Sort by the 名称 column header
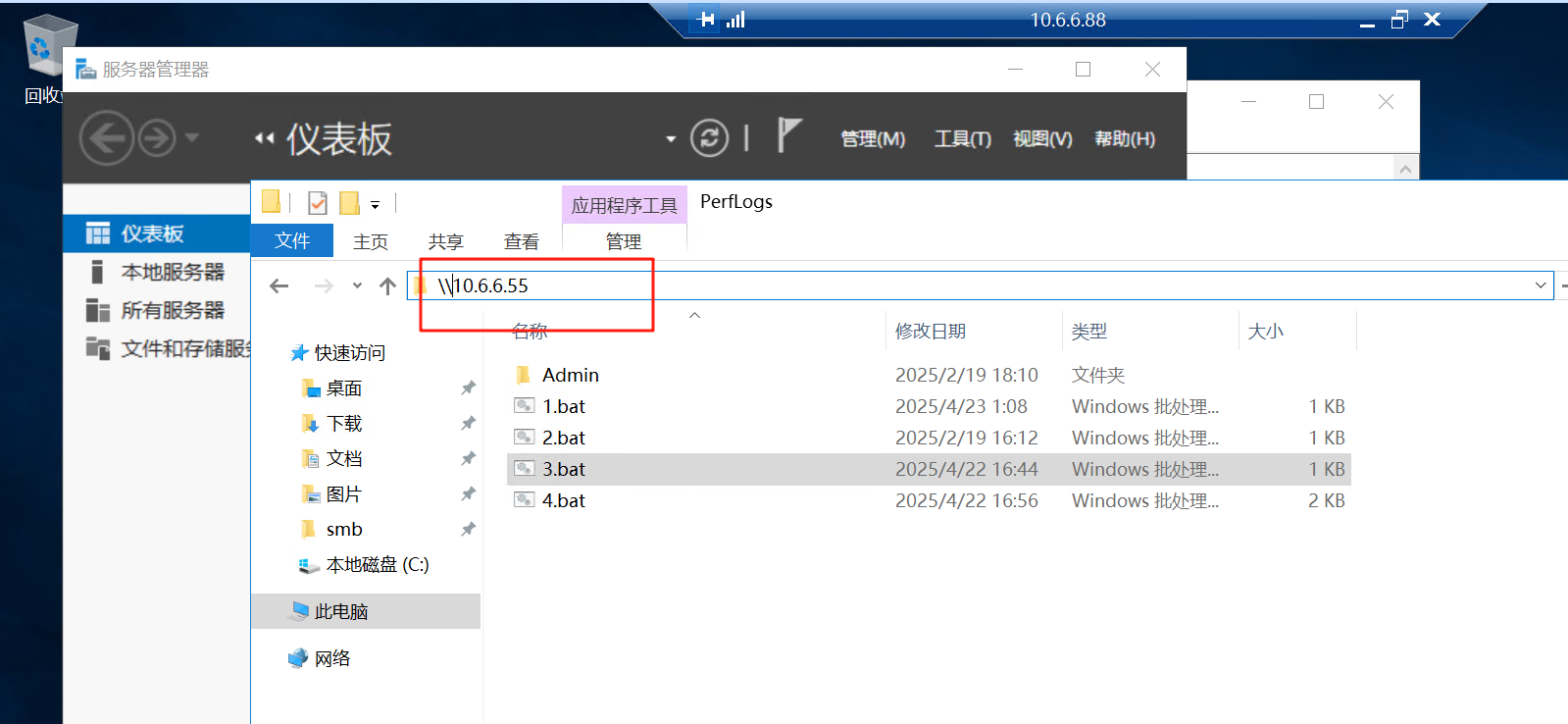This screenshot has height=724, width=1568. point(530,332)
